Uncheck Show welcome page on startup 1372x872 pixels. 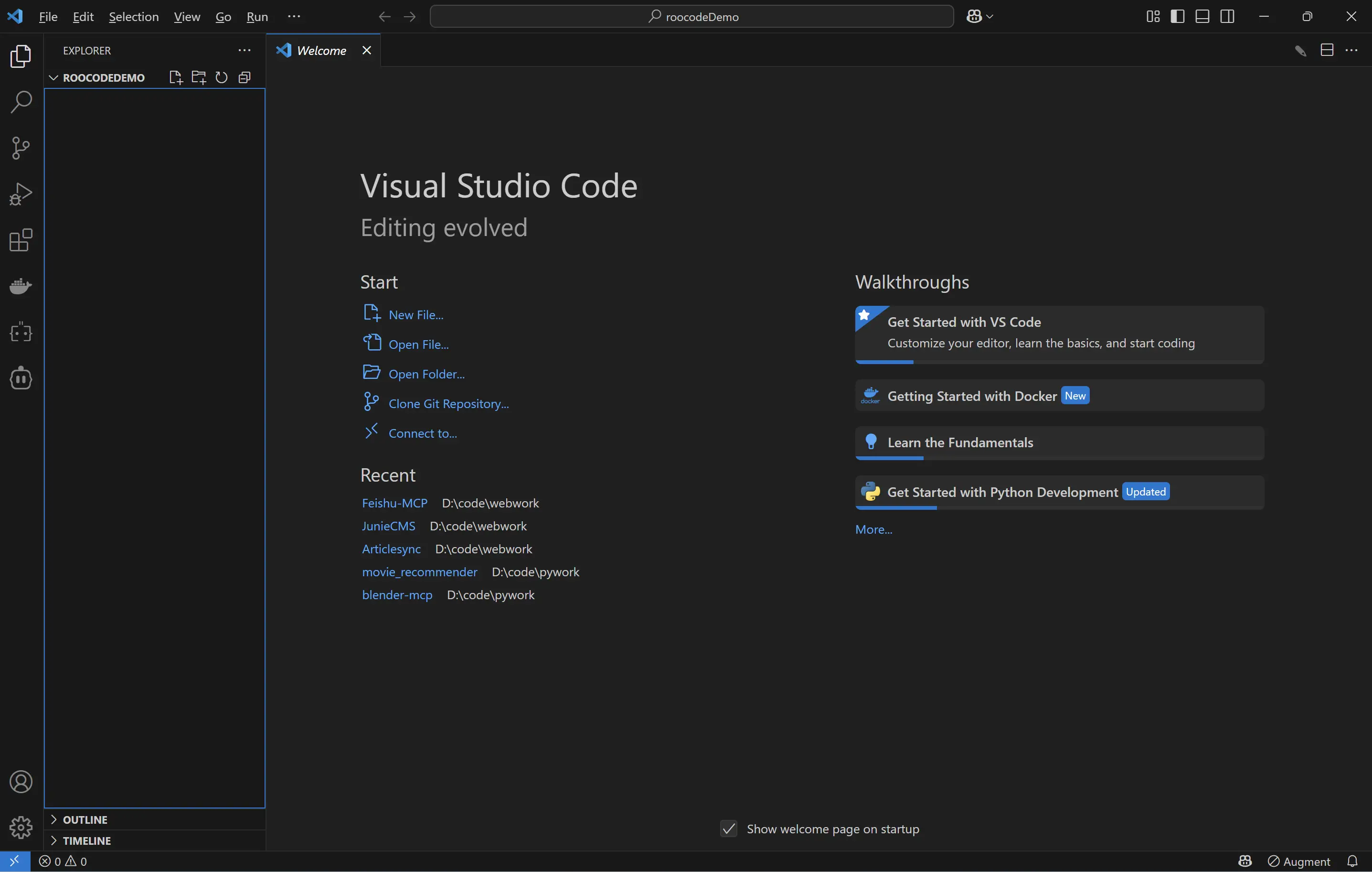click(x=729, y=828)
